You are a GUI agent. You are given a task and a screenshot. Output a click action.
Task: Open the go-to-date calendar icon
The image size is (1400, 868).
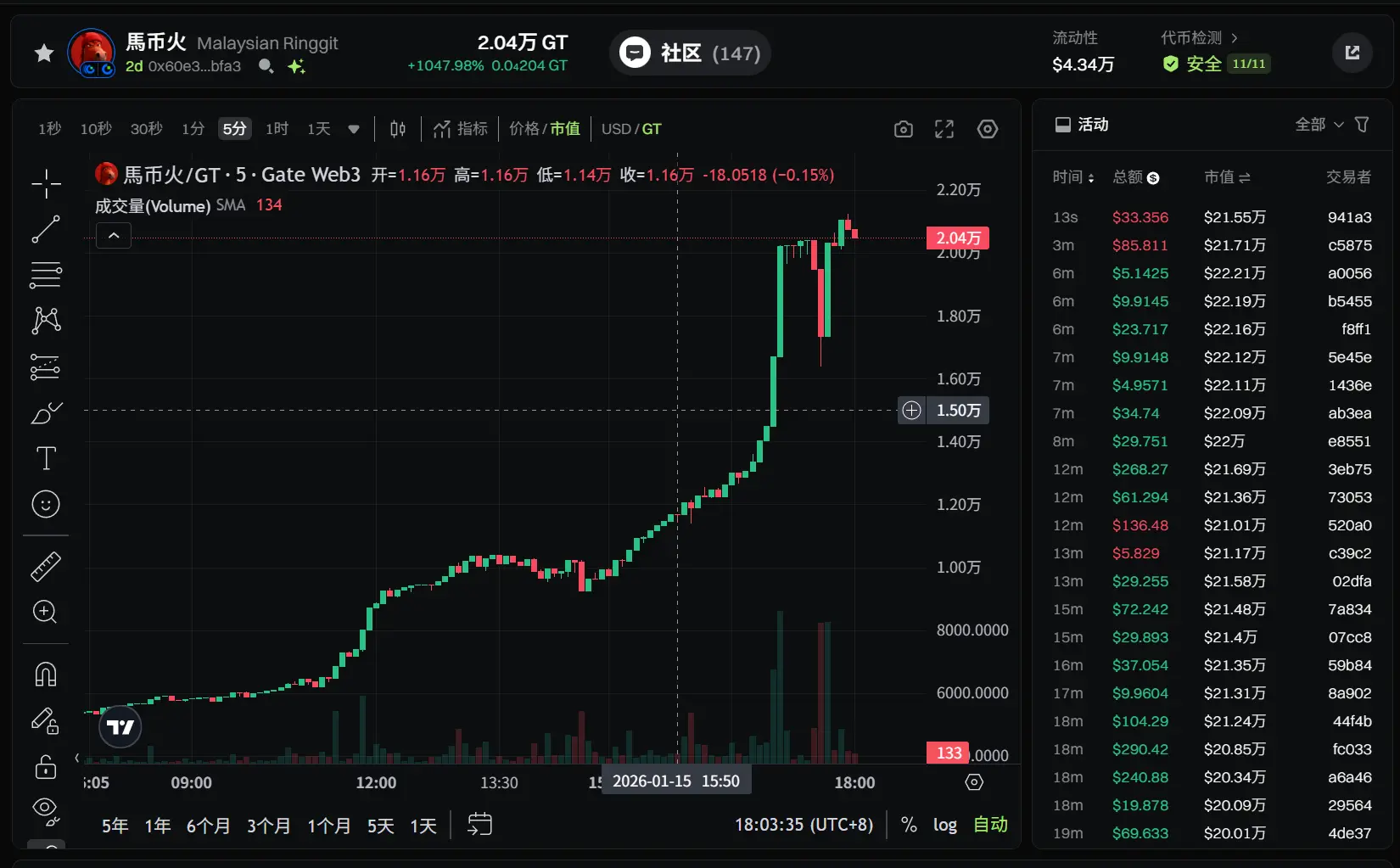coord(480,824)
